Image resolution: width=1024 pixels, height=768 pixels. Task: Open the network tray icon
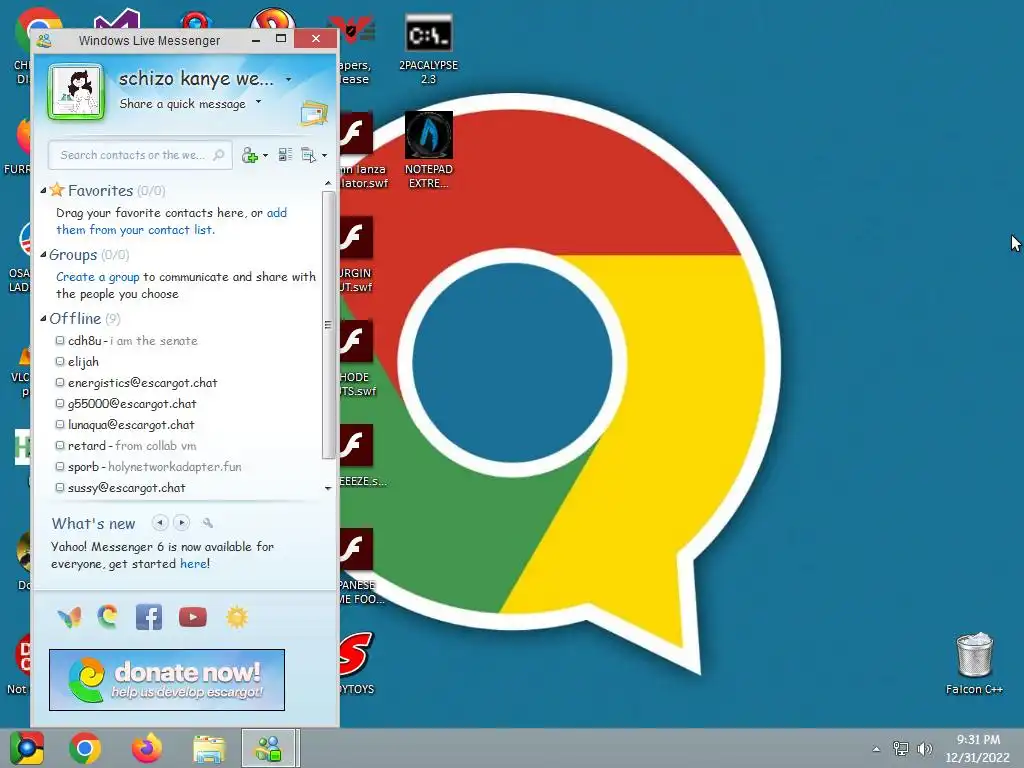click(901, 748)
